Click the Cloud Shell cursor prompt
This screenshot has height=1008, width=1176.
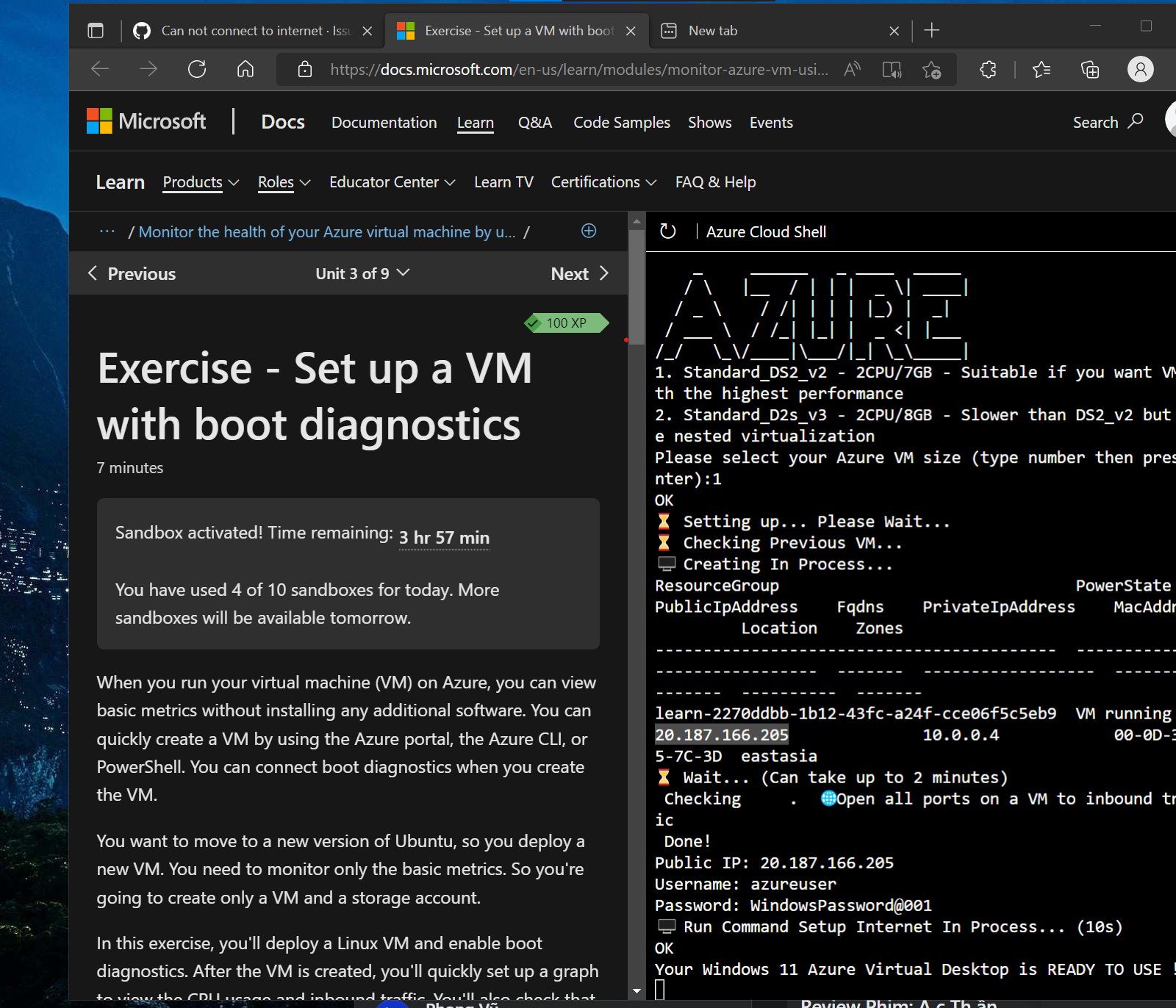(x=660, y=990)
